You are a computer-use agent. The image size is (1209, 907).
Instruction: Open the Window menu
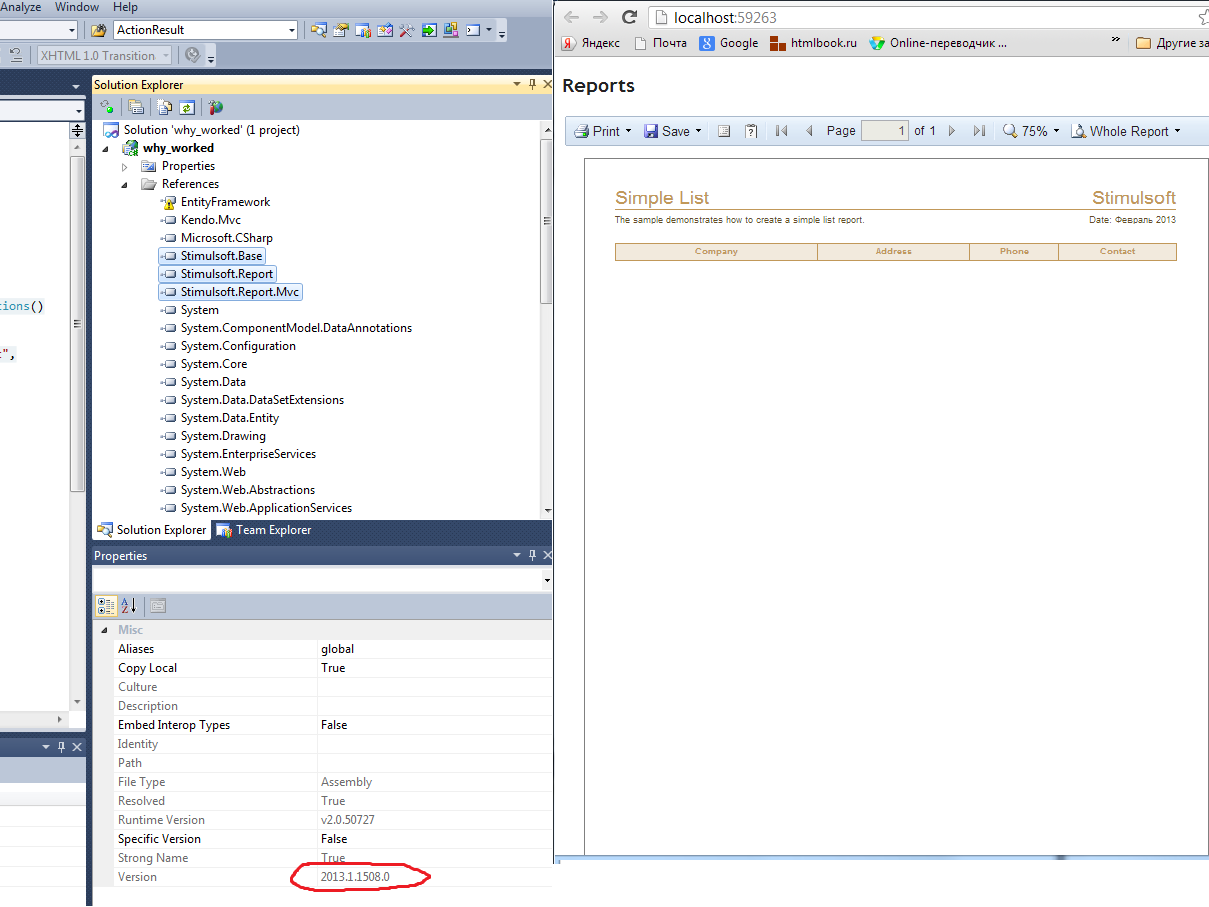tap(77, 7)
